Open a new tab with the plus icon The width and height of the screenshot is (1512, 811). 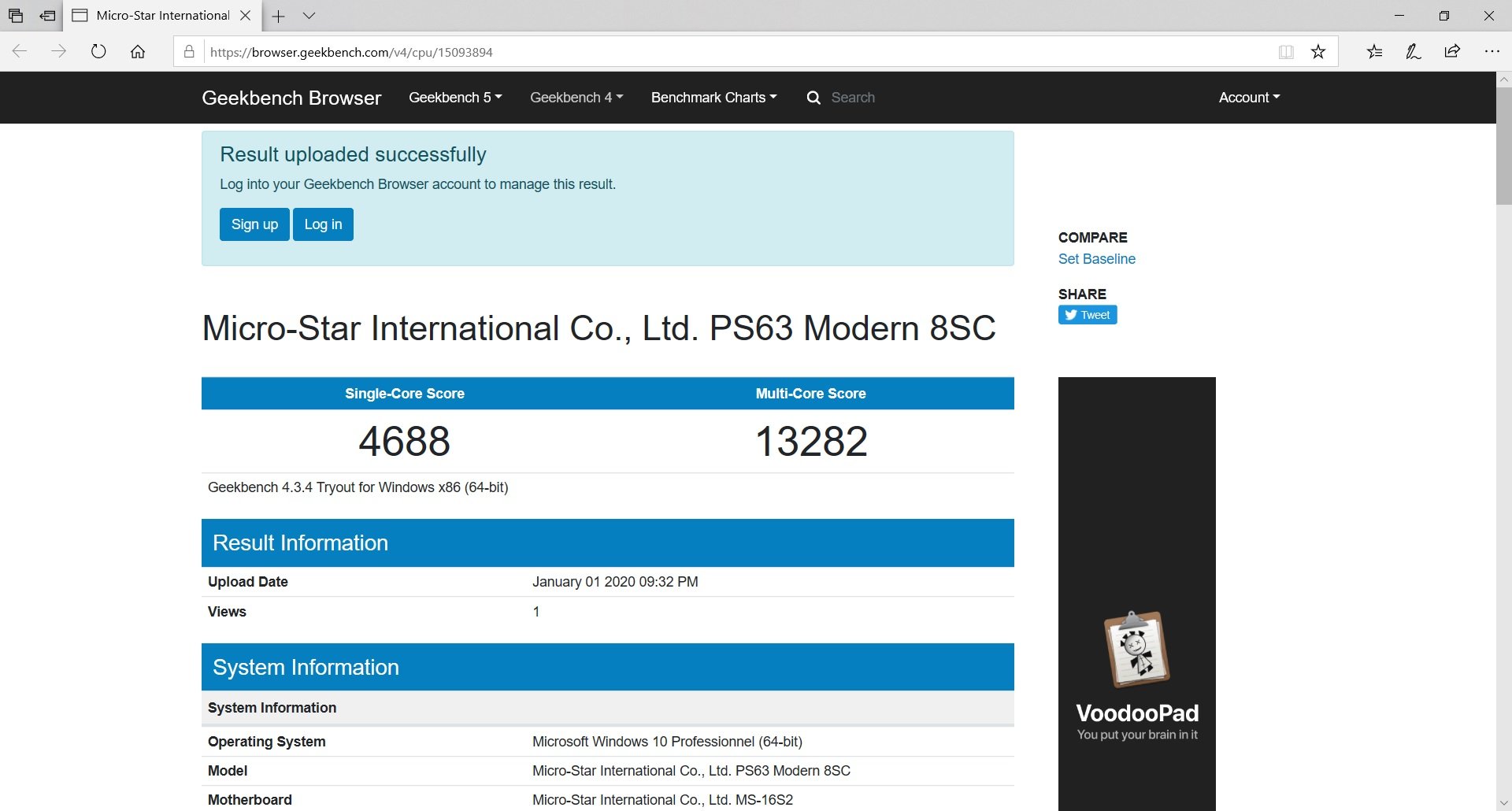278,15
